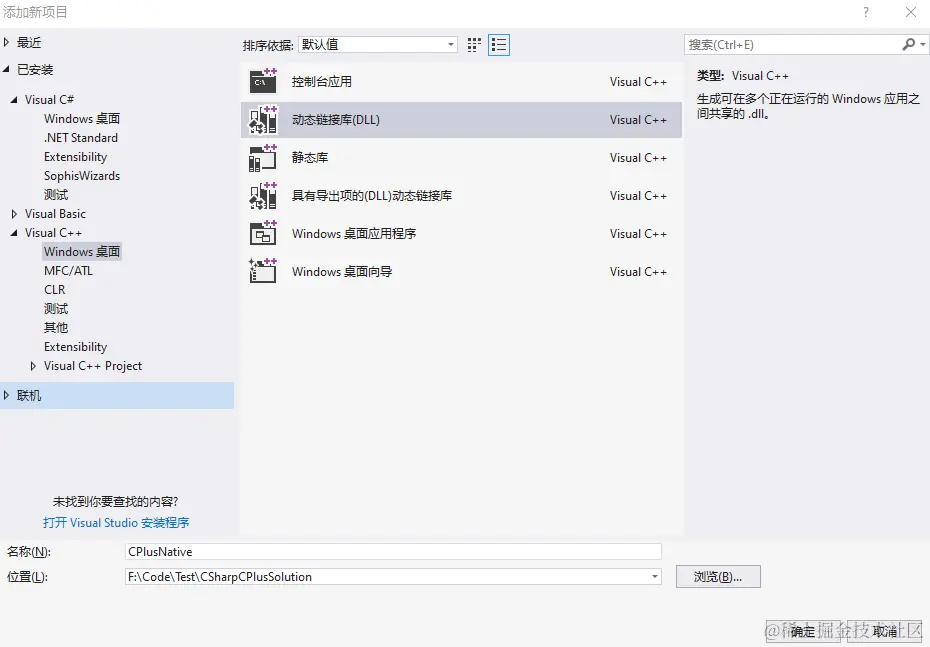The height and width of the screenshot is (647, 930).
Task: Select Extensibility under Visual C++
Action: [75, 346]
